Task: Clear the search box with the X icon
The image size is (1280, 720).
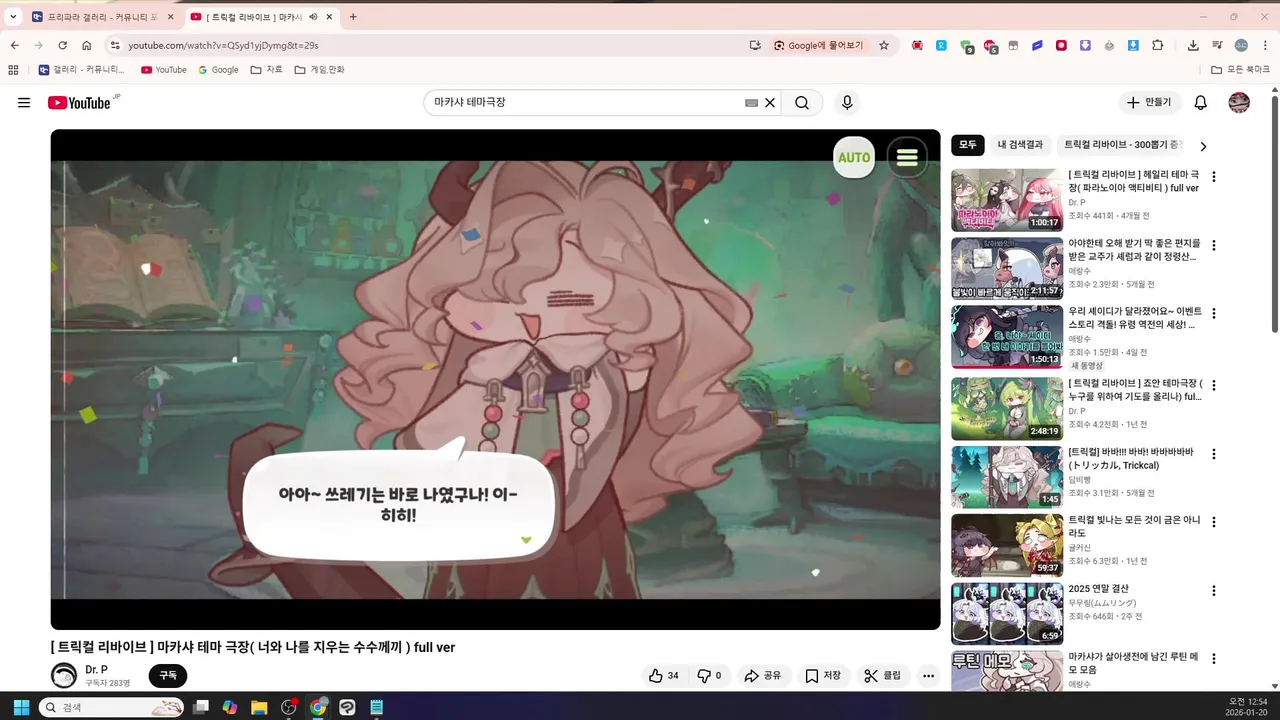Action: coord(770,102)
